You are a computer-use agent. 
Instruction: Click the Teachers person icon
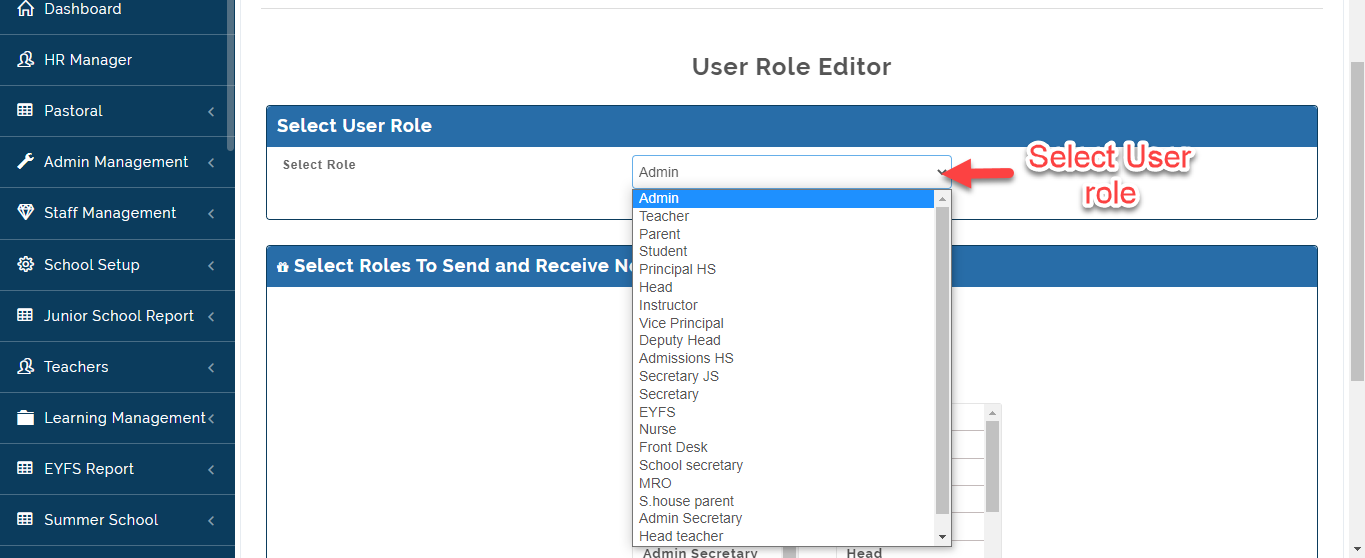pyautogui.click(x=26, y=367)
